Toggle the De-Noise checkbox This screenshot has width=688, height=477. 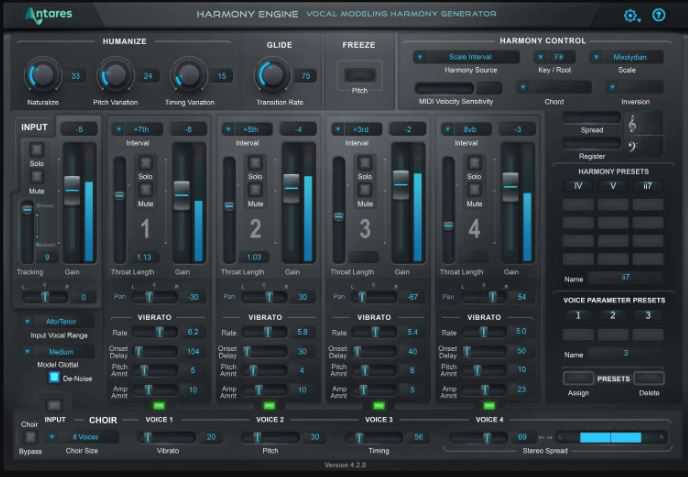pos(54,377)
